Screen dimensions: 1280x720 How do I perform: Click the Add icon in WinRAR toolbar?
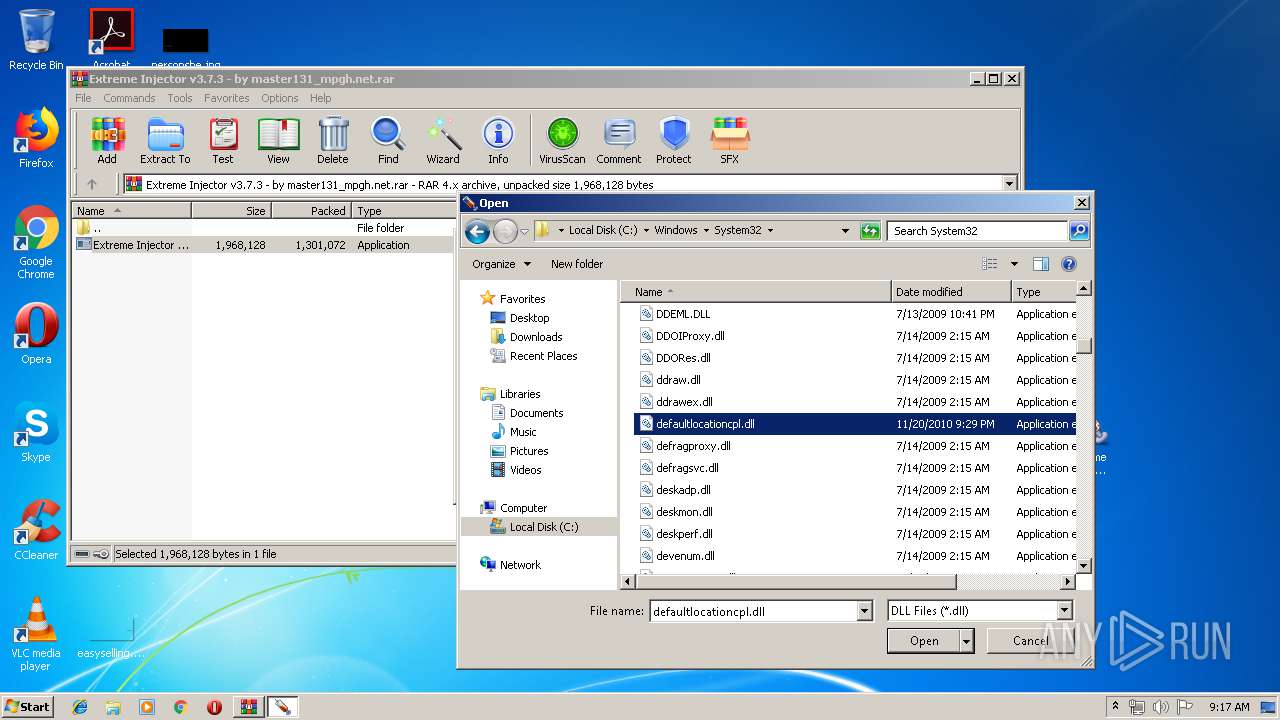[x=107, y=140]
